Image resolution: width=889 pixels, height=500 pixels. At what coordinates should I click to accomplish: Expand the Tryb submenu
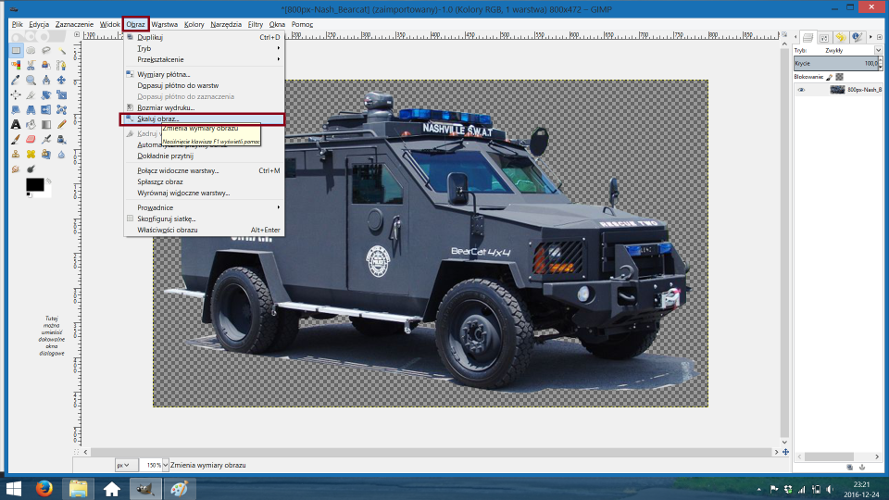pyautogui.click(x=204, y=48)
